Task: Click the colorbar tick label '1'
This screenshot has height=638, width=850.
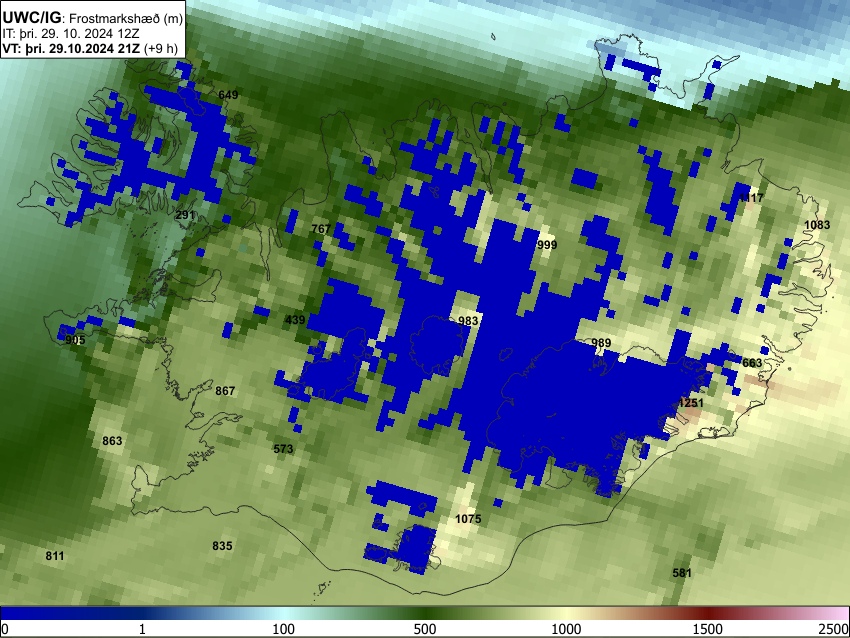Action: [x=142, y=629]
